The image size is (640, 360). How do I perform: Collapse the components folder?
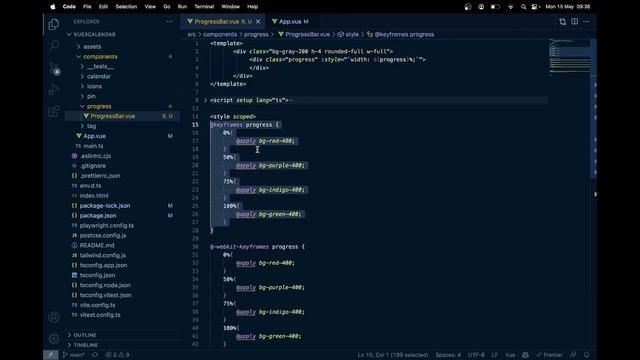[100, 57]
